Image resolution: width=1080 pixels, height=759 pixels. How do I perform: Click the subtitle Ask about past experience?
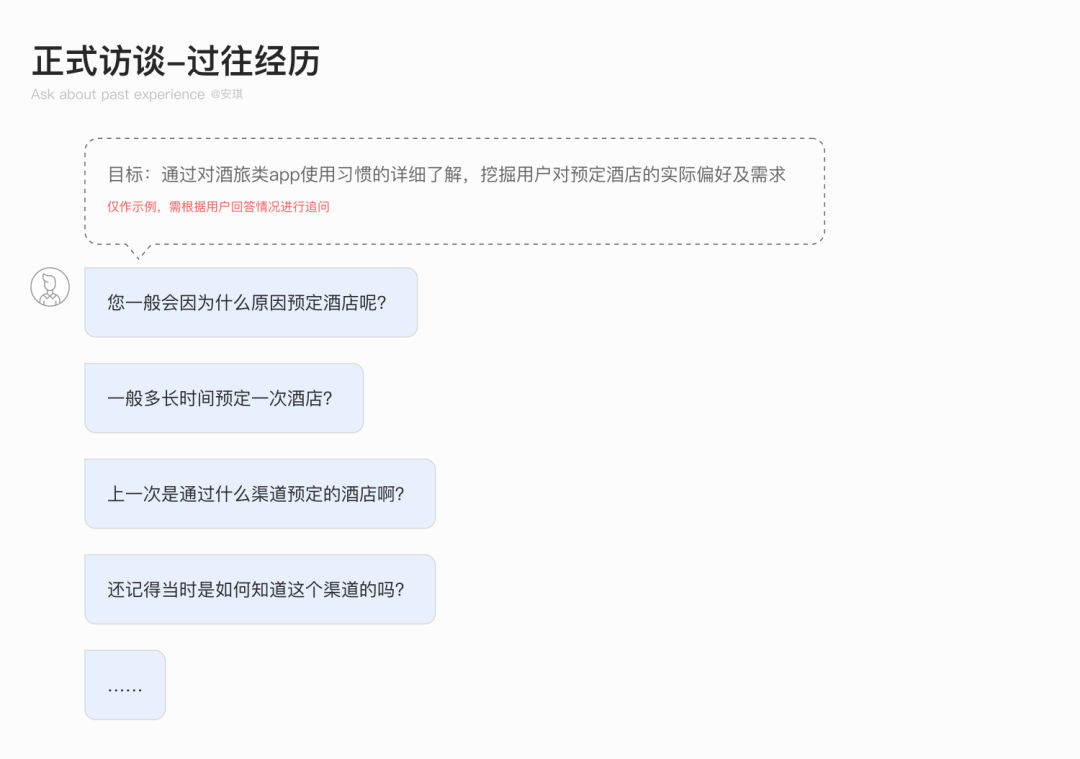(x=118, y=94)
